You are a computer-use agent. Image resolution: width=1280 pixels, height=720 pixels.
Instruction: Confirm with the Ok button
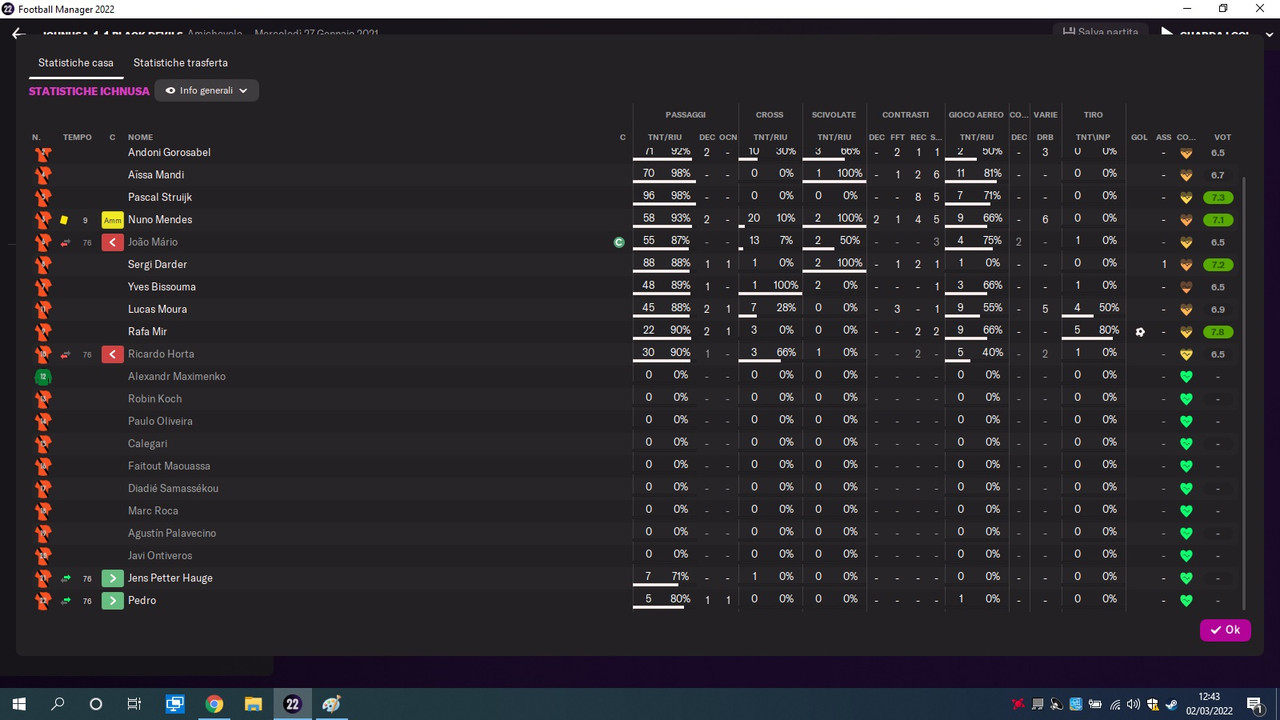[1225, 630]
